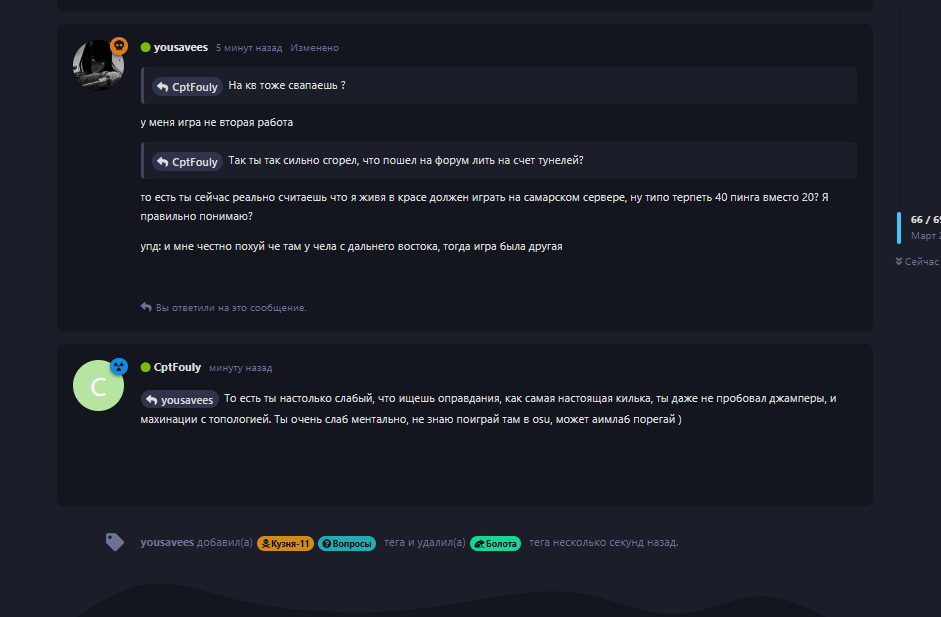The image size is (941, 617).
Task: Click the green online dot beside CptFouly's name
Action: [x=146, y=368]
